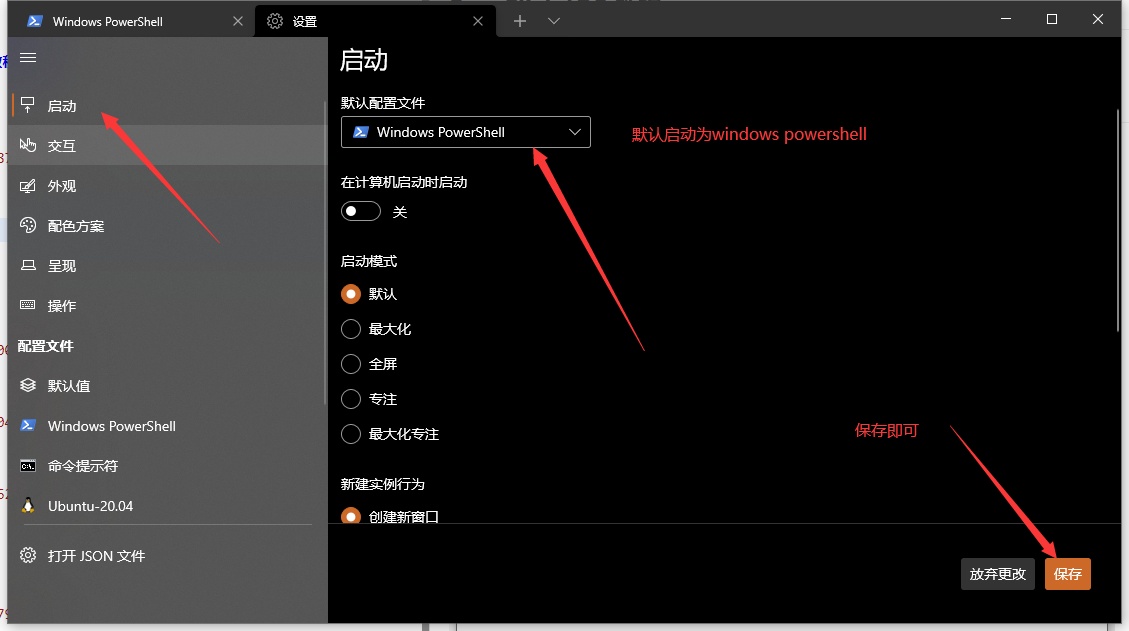This screenshot has height=631, width=1129.
Task: Click the 保存 button
Action: [x=1068, y=574]
